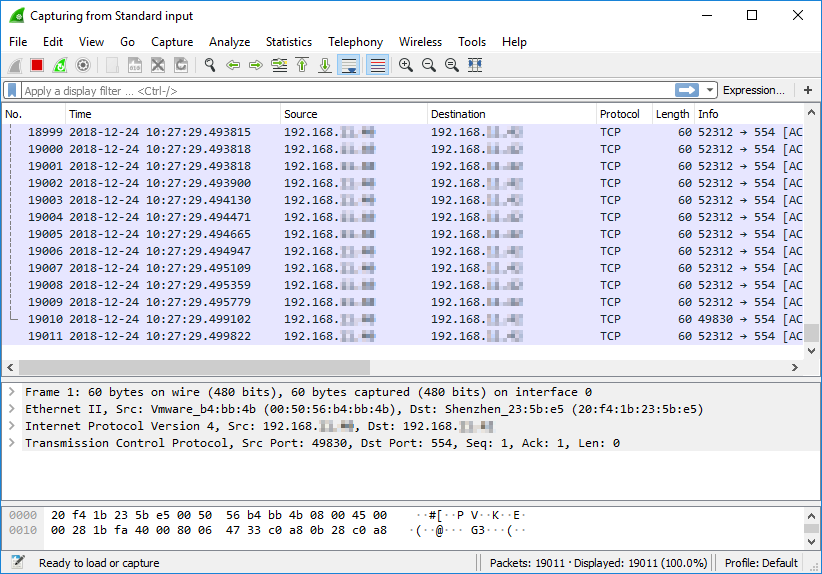
Task: Add a filter button with plus sign
Action: coord(808,90)
